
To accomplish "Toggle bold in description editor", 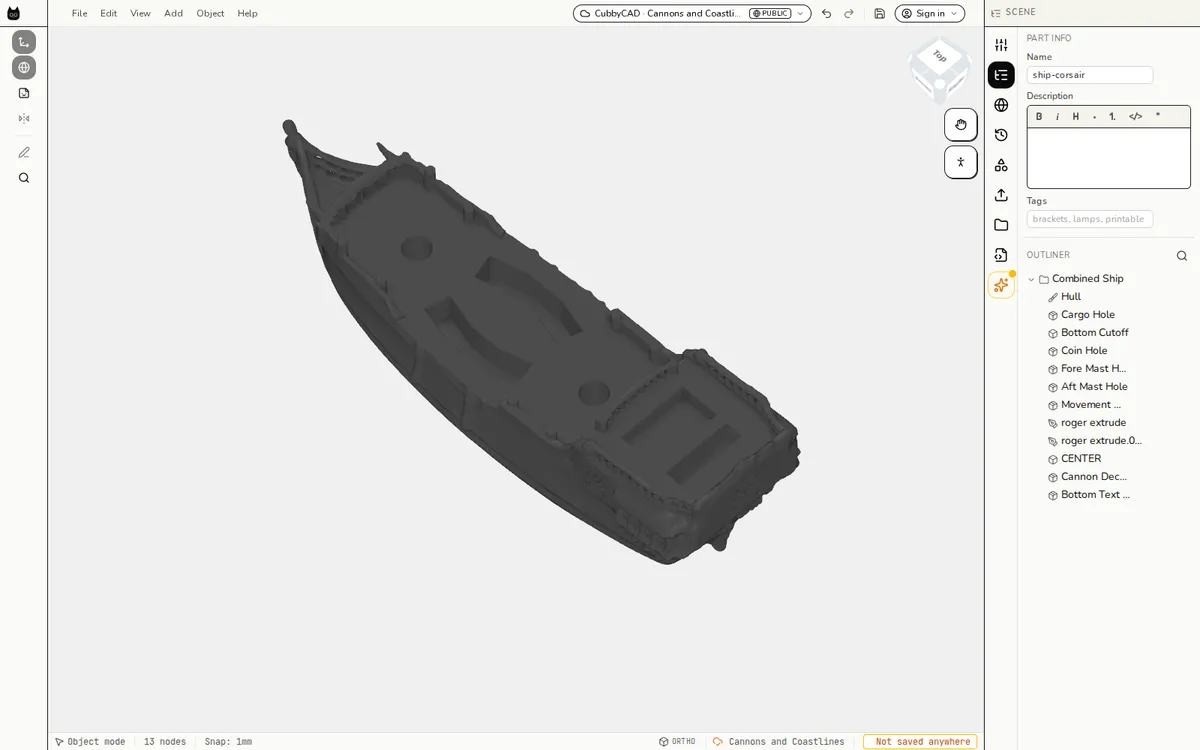I will 1039,116.
